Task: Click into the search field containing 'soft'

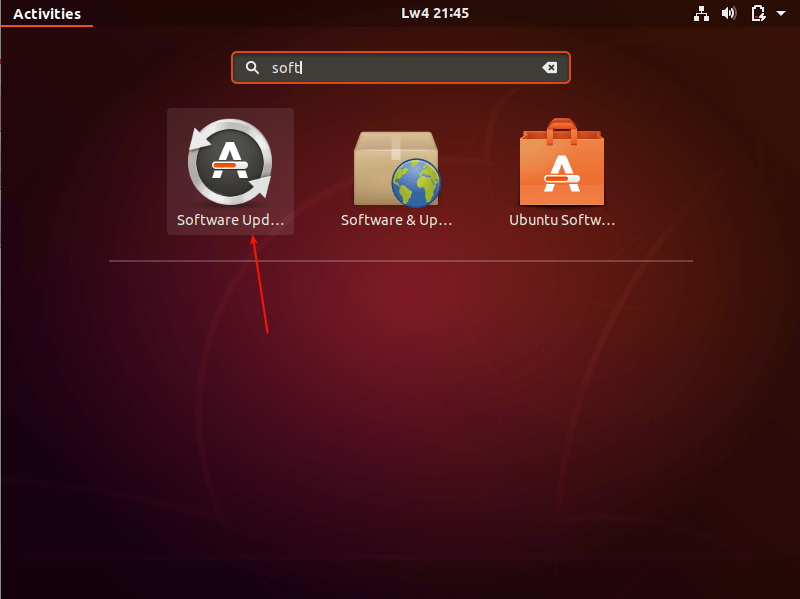Action: tap(401, 67)
